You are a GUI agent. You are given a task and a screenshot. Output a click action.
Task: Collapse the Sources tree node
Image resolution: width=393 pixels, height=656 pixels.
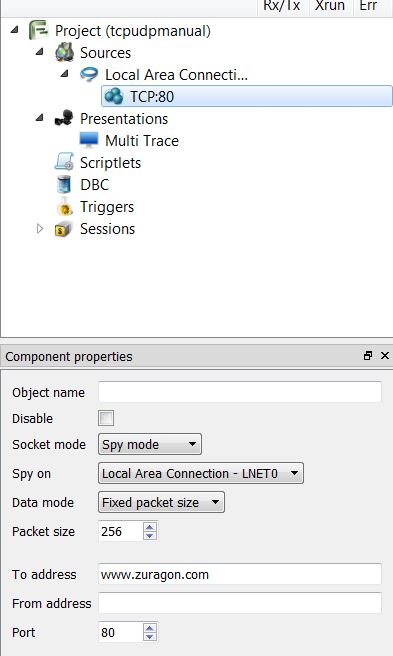tap(40, 52)
